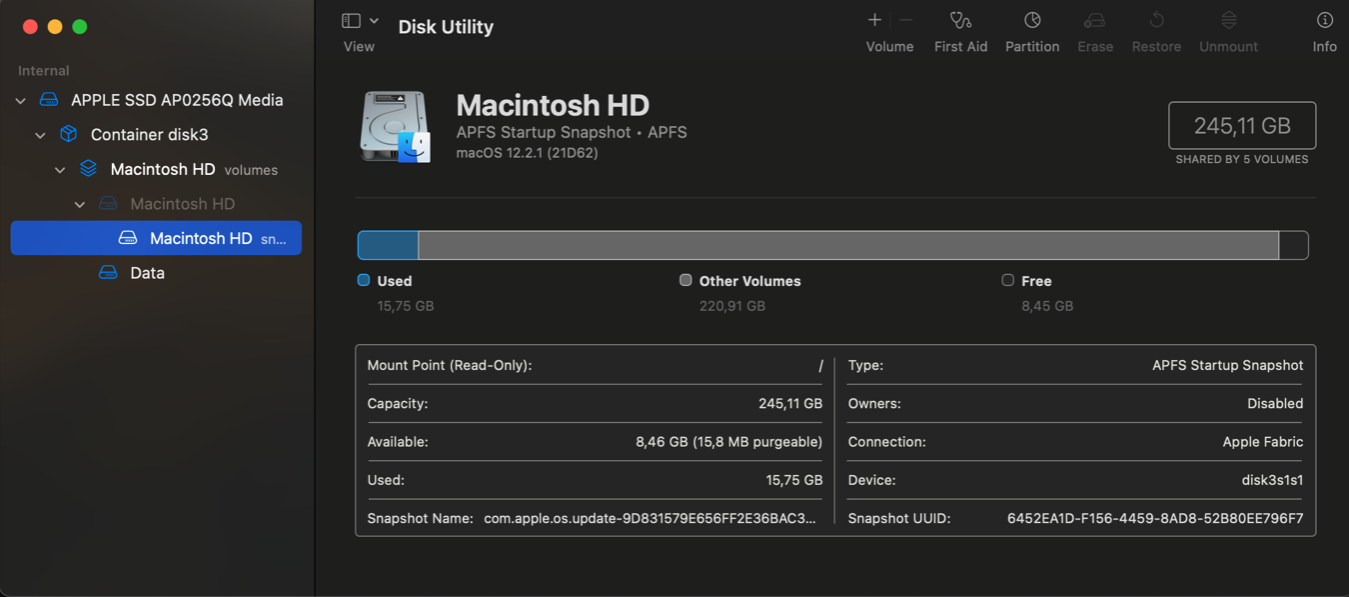Select the Data volume label in sidebar
The image size is (1349, 597).
click(148, 273)
